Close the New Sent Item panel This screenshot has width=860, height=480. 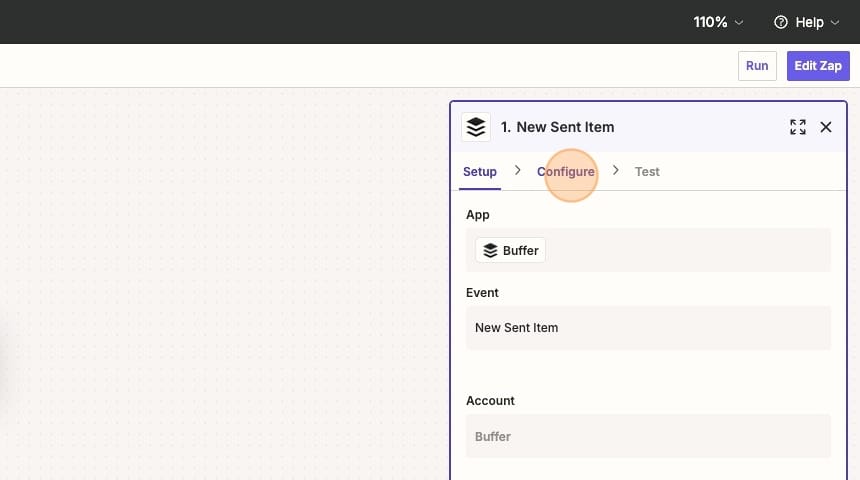point(825,127)
